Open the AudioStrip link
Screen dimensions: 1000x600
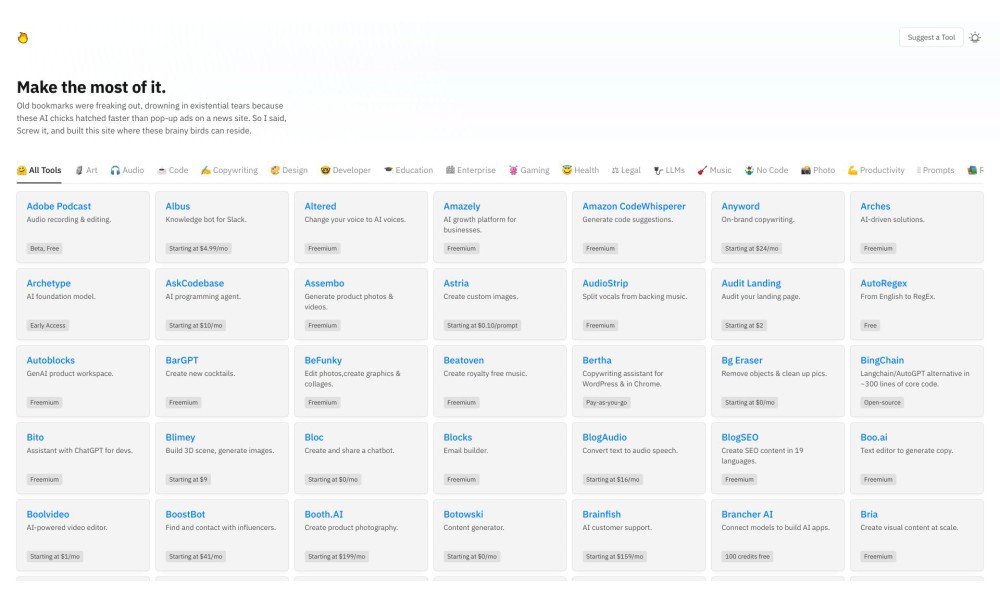pyautogui.click(x=605, y=283)
